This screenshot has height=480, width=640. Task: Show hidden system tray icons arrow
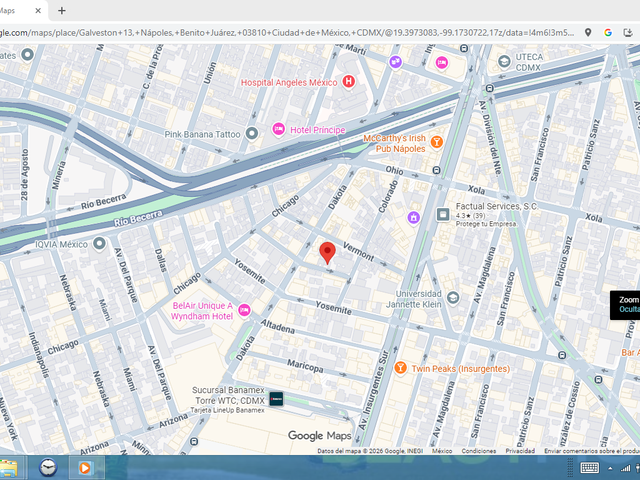tap(610, 468)
